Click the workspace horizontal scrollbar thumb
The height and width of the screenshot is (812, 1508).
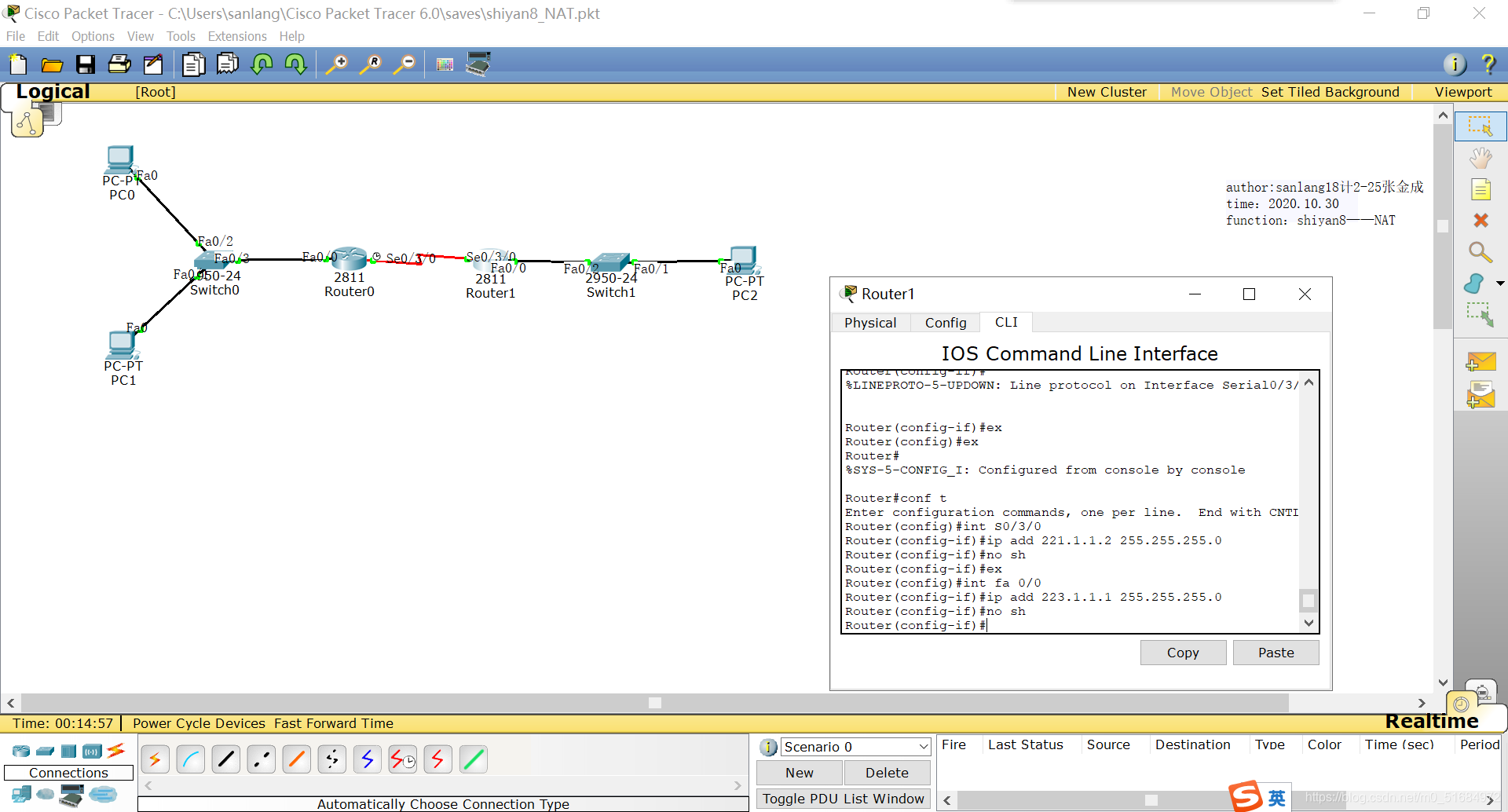655,703
